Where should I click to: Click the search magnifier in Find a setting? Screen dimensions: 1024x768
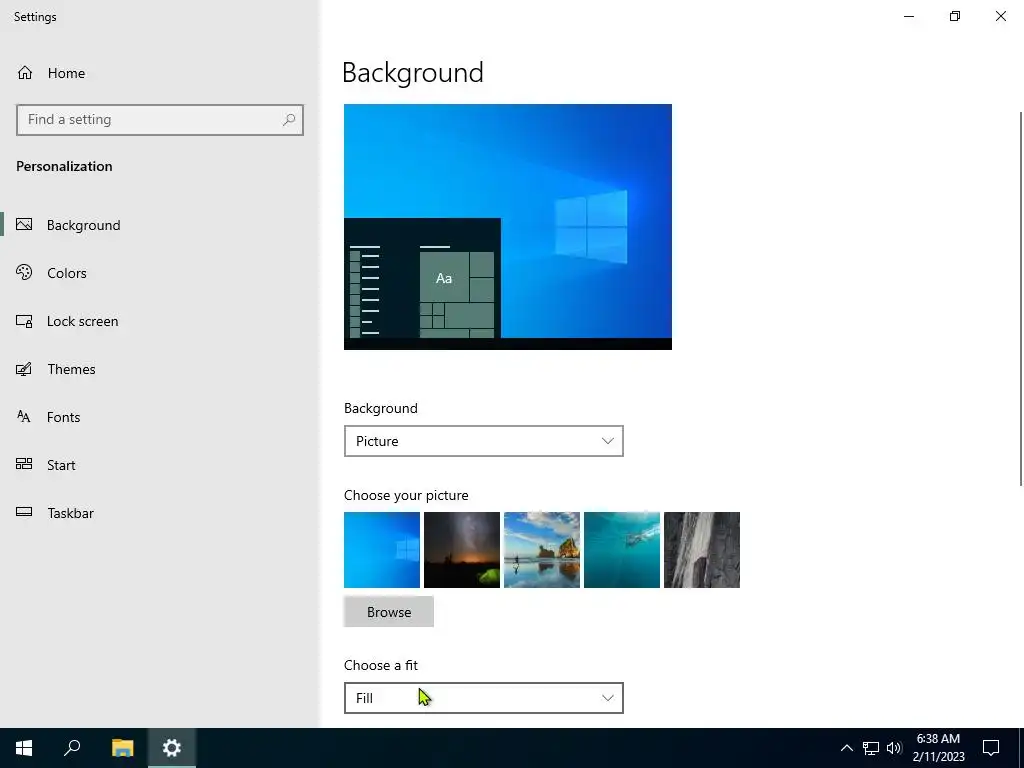(x=289, y=120)
